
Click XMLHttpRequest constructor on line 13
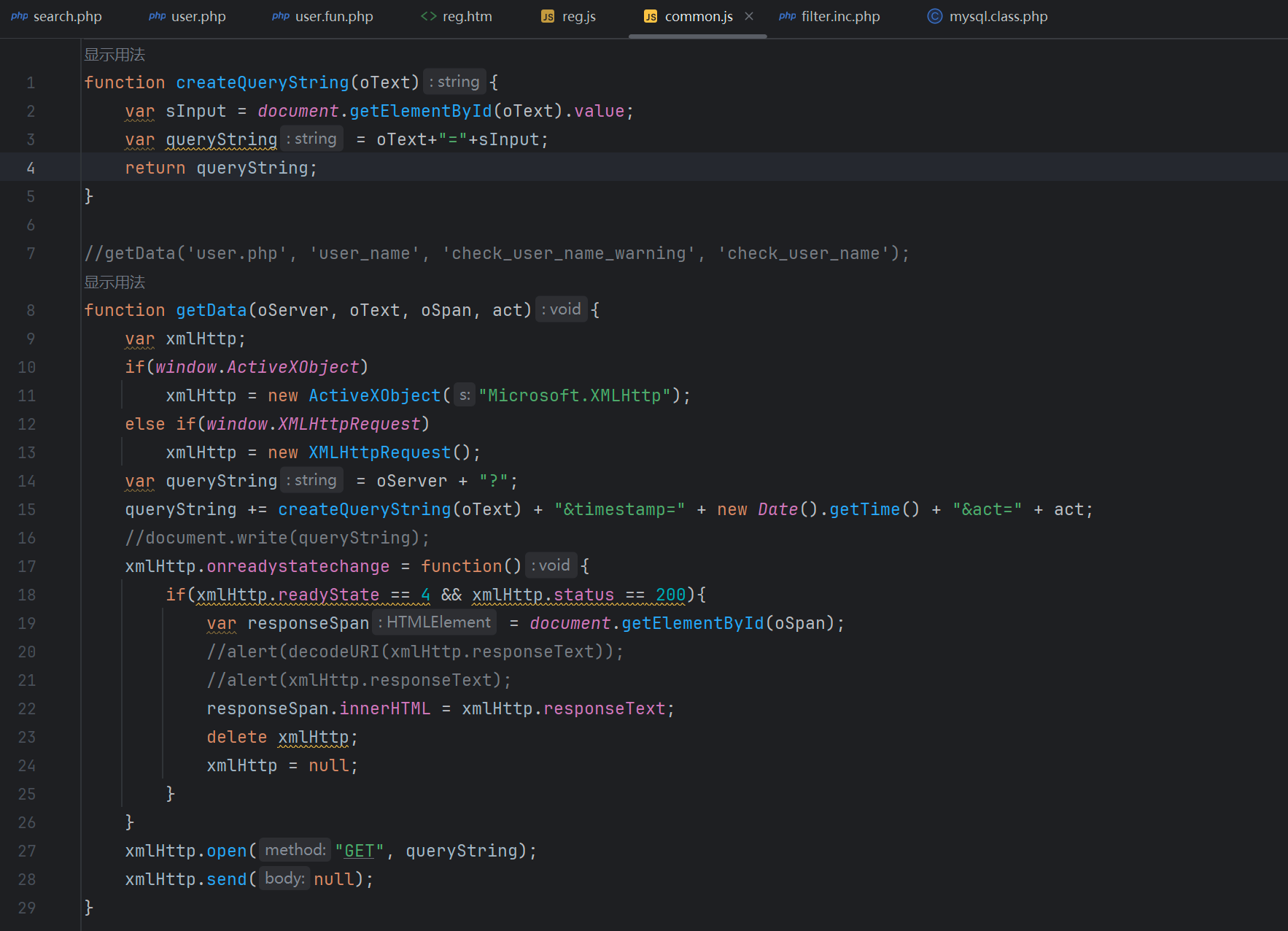[380, 452]
